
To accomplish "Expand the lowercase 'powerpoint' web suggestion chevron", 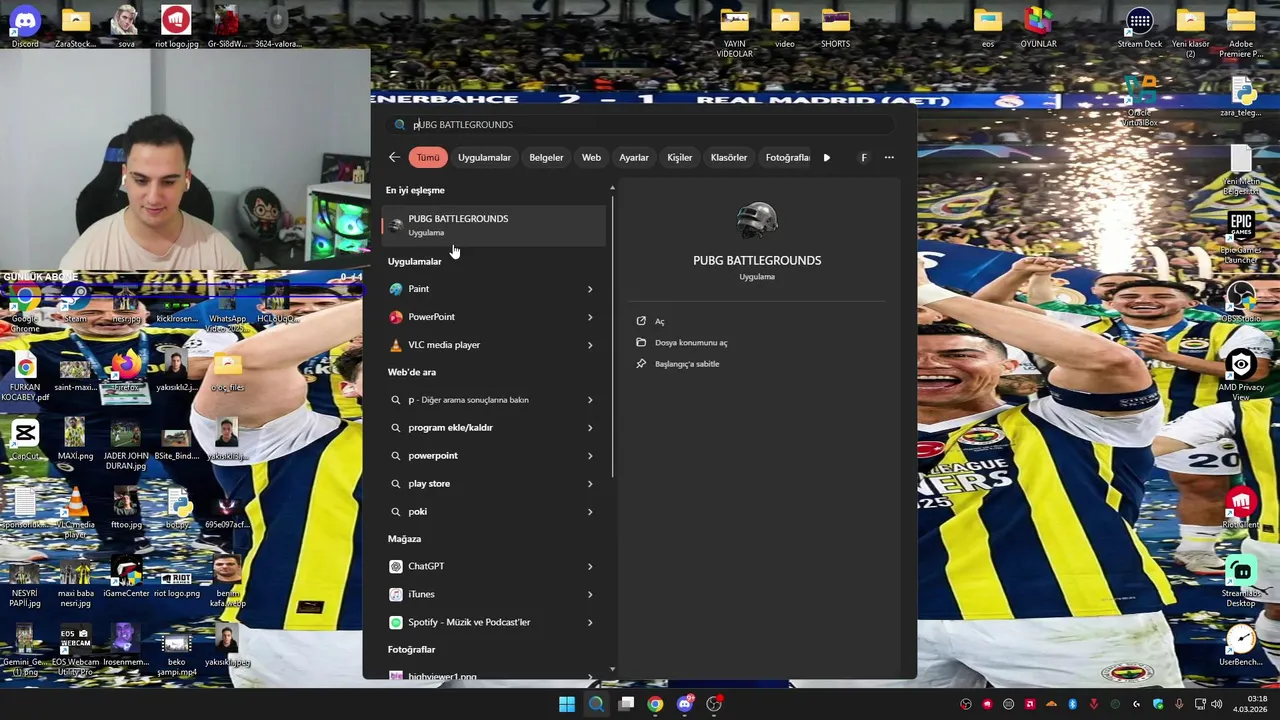I will 590,456.
